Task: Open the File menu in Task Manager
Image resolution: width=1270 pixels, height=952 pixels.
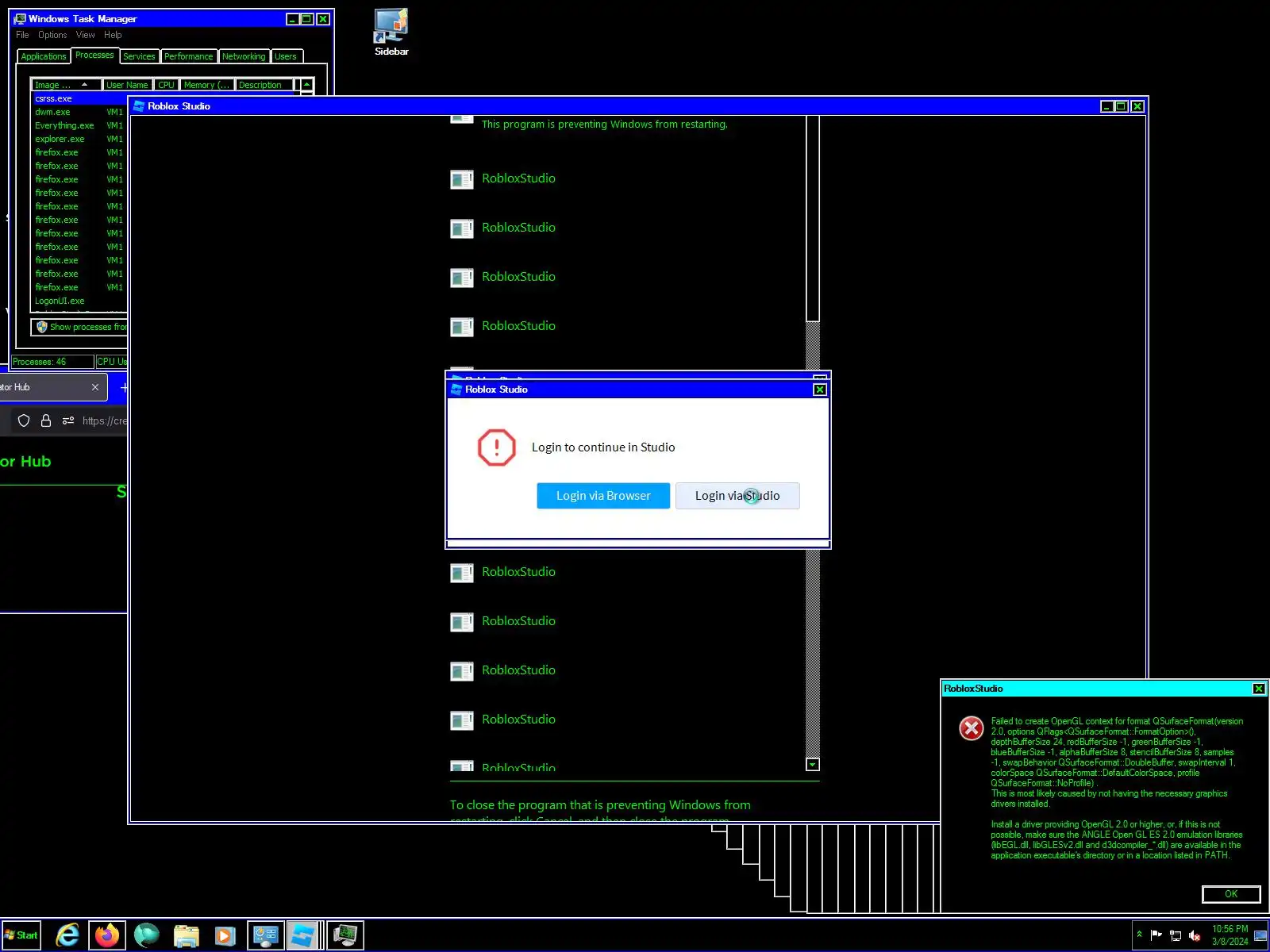Action: click(x=22, y=35)
